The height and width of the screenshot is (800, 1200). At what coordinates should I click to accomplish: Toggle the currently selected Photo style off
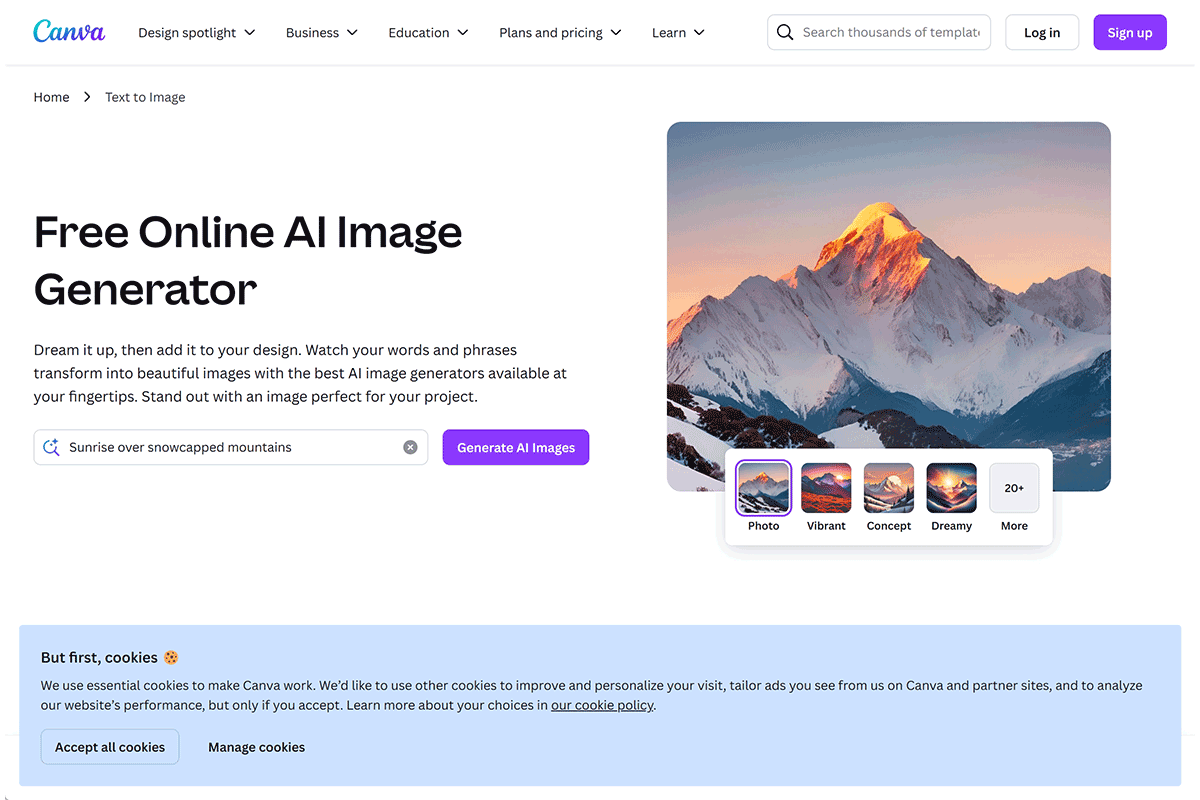pyautogui.click(x=763, y=488)
